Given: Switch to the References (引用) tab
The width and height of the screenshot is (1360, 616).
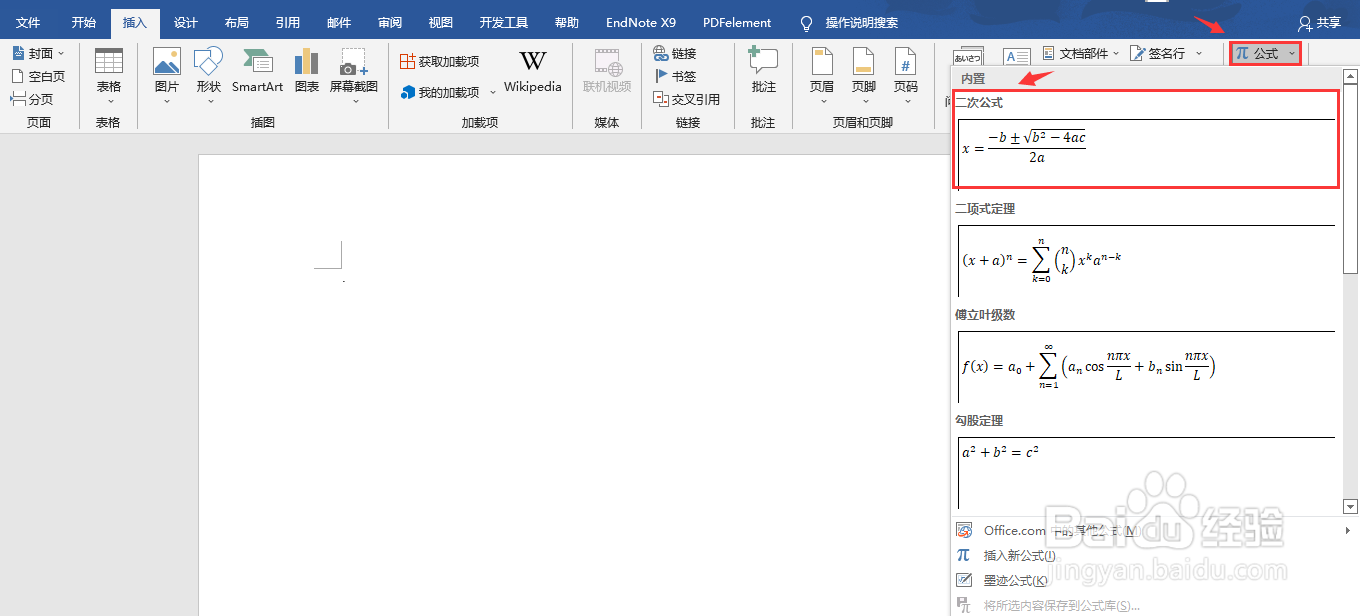Looking at the screenshot, I should (288, 22).
